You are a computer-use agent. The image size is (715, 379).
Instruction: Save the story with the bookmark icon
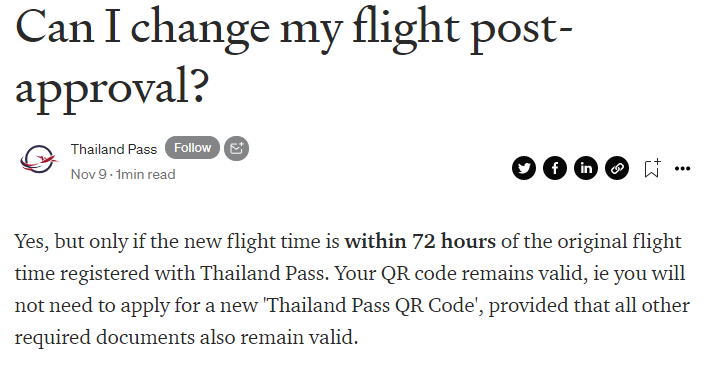click(652, 168)
